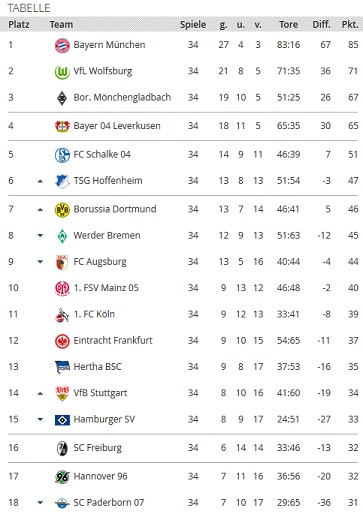This screenshot has height=514, width=363.
Task: Open the Hertha BSC team link
Action: [97, 367]
